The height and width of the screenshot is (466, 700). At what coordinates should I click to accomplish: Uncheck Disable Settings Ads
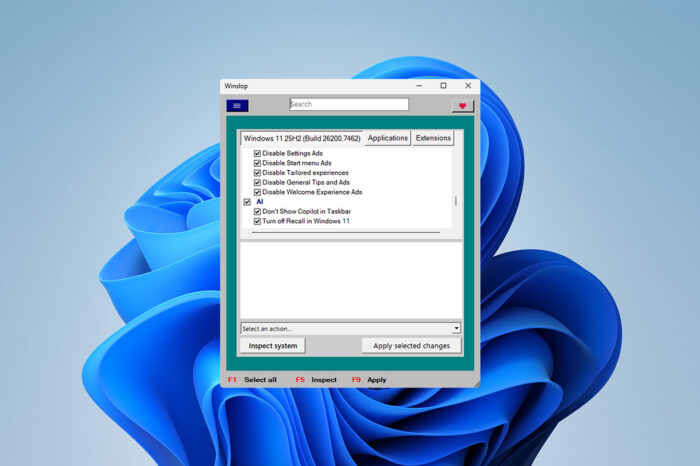pos(257,153)
